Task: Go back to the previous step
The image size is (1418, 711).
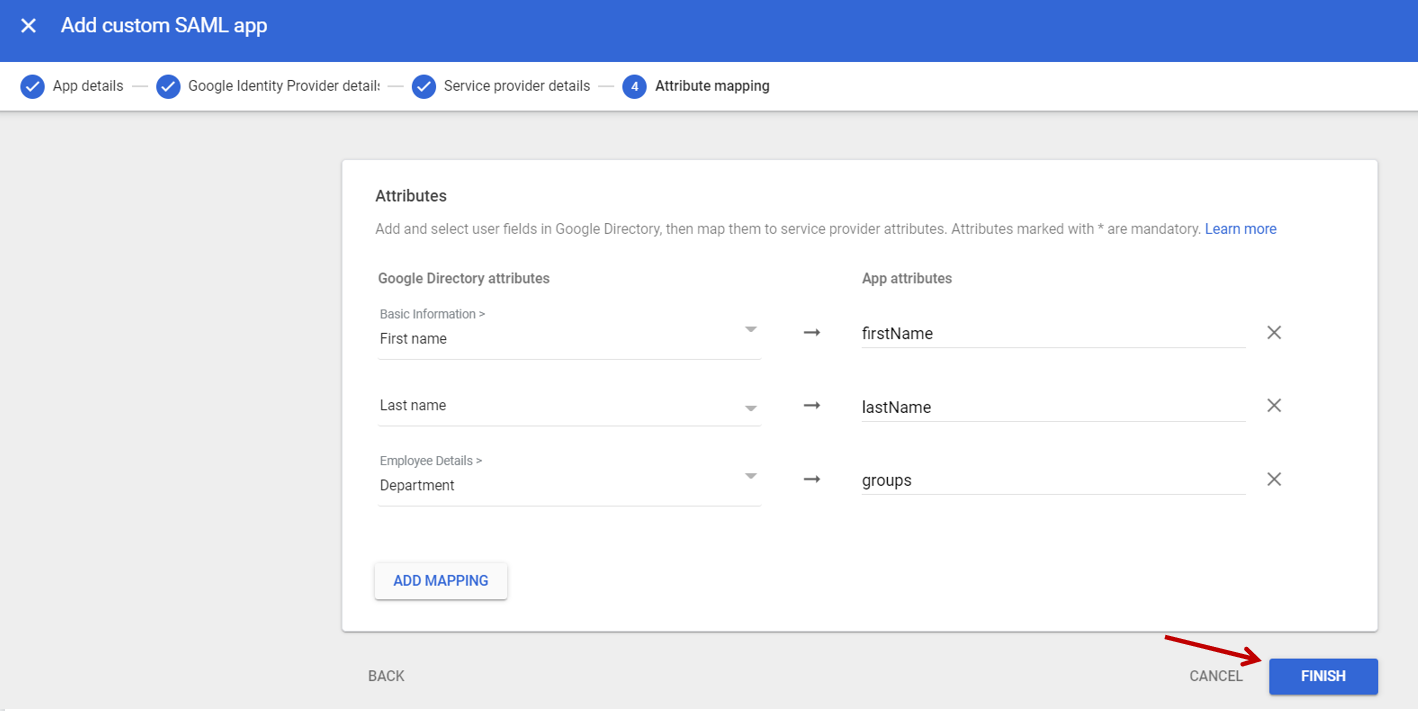Action: 386,676
